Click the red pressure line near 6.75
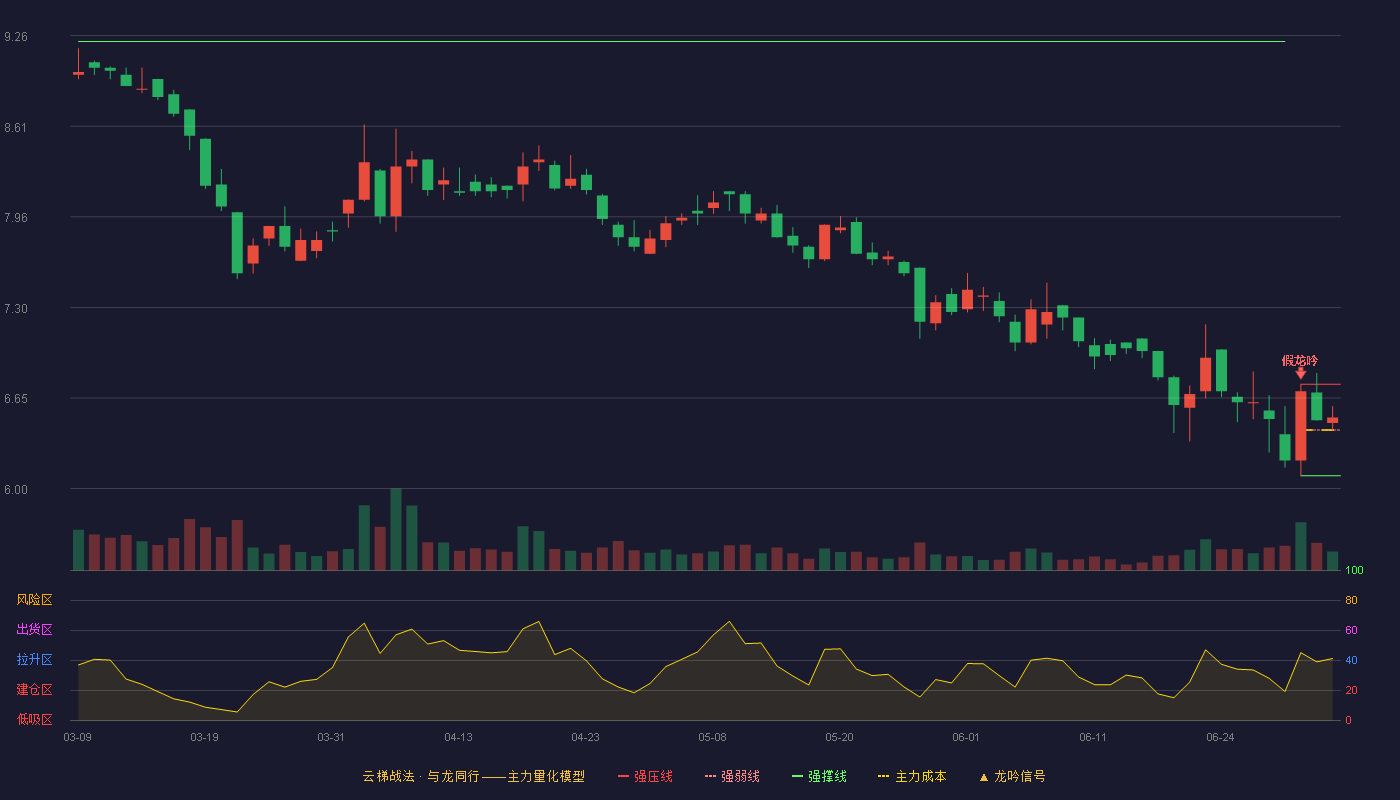Viewport: 1400px width, 800px height. pyautogui.click(x=1321, y=384)
